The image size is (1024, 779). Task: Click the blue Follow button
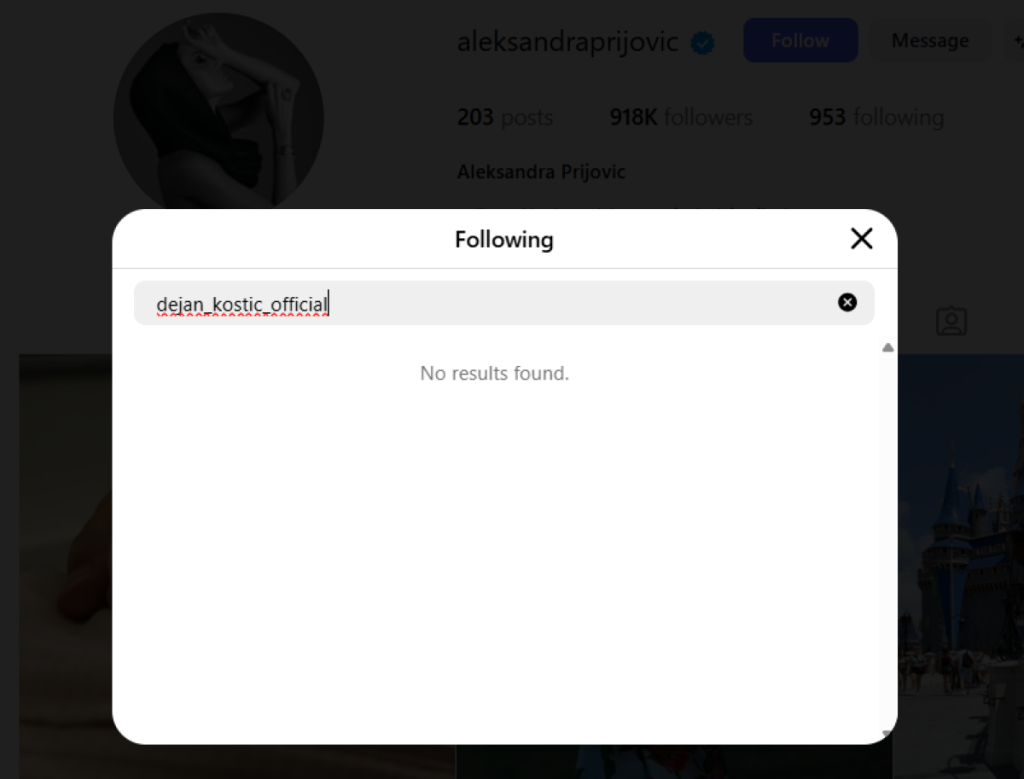pyautogui.click(x=800, y=40)
